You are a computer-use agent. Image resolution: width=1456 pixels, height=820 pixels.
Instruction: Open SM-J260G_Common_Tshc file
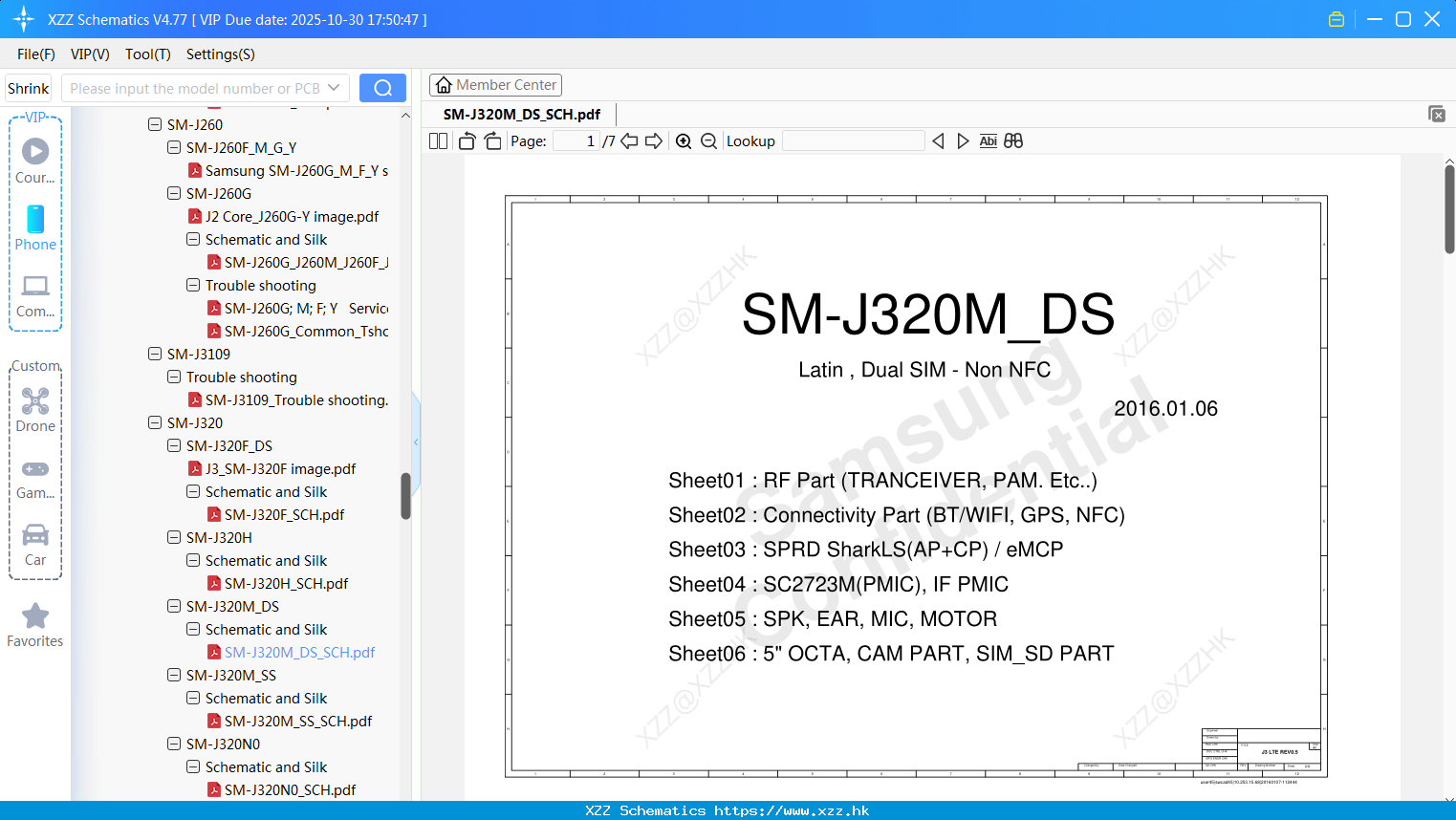(x=297, y=331)
